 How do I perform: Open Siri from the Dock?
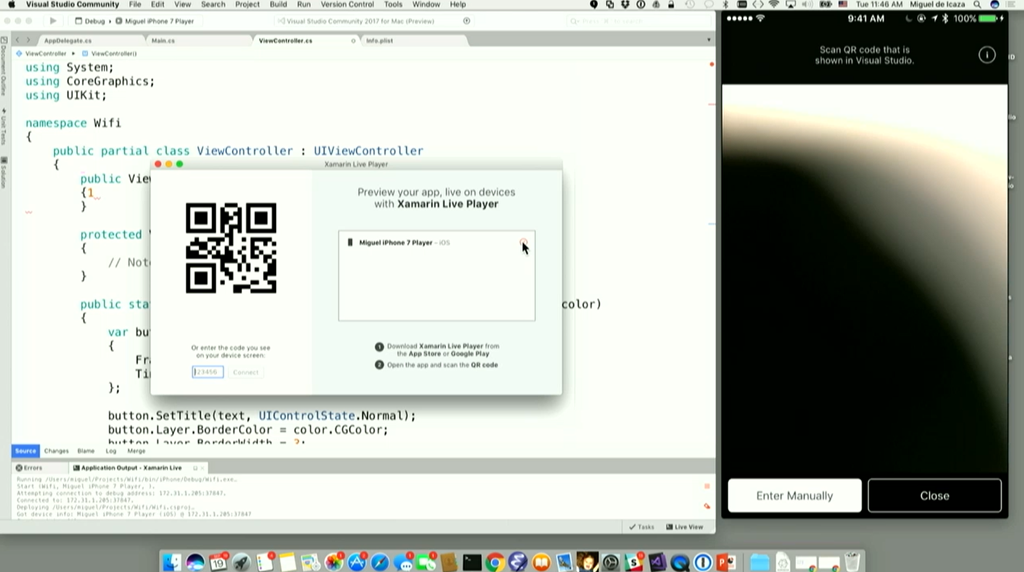pyautogui.click(x=195, y=562)
